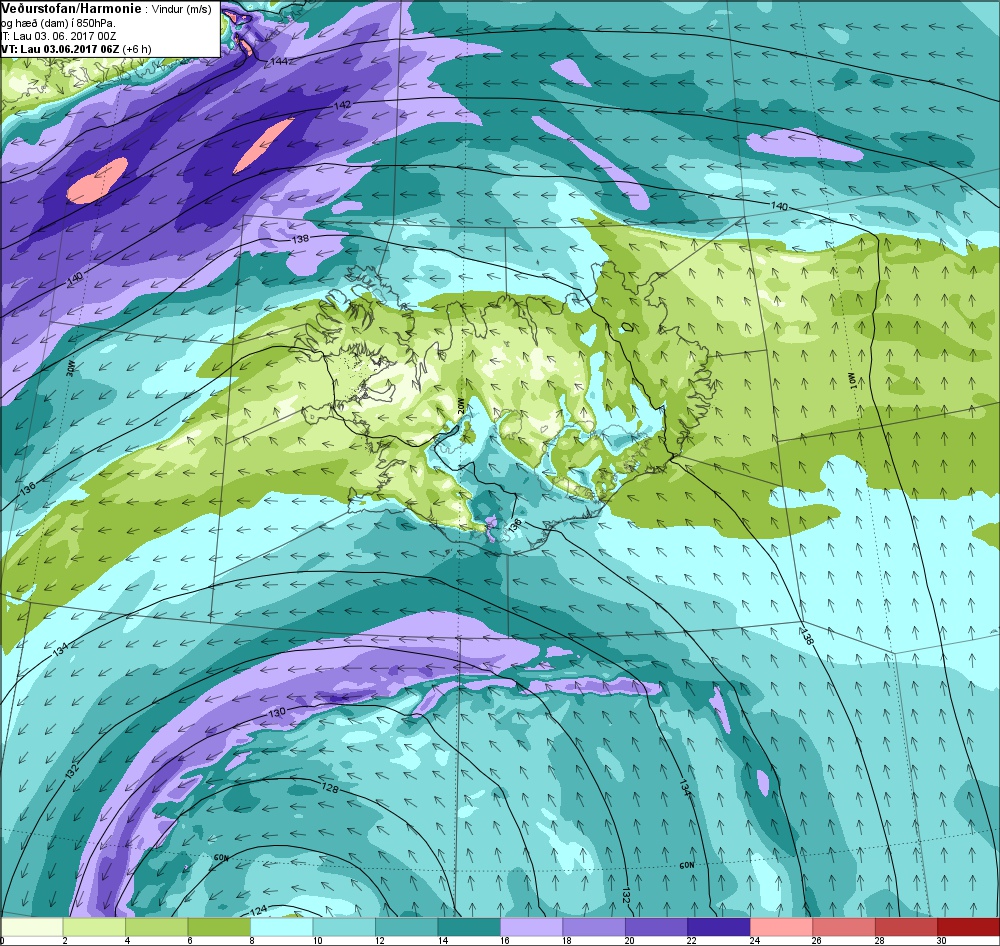Pick the 20–22 m/s violet legend swatch

pos(658,927)
